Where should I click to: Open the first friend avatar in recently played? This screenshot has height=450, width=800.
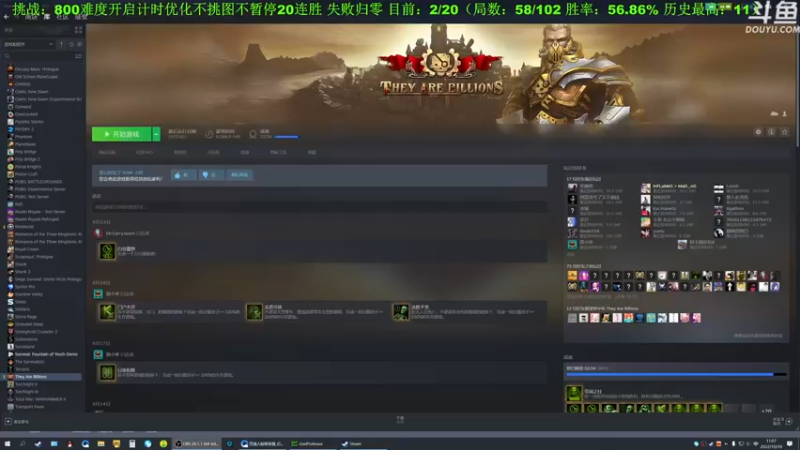(572, 188)
